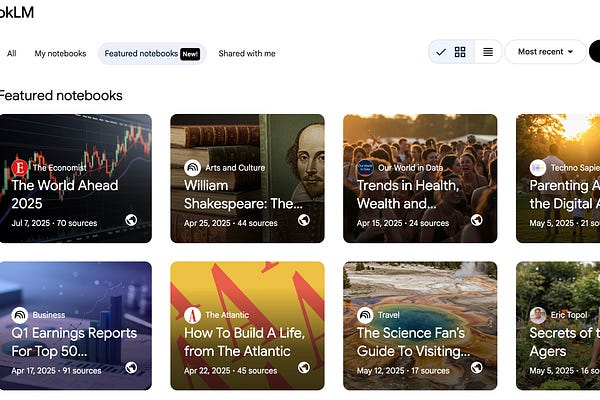600x400 pixels.
Task: Click The Economist logo icon
Action: click(20, 167)
